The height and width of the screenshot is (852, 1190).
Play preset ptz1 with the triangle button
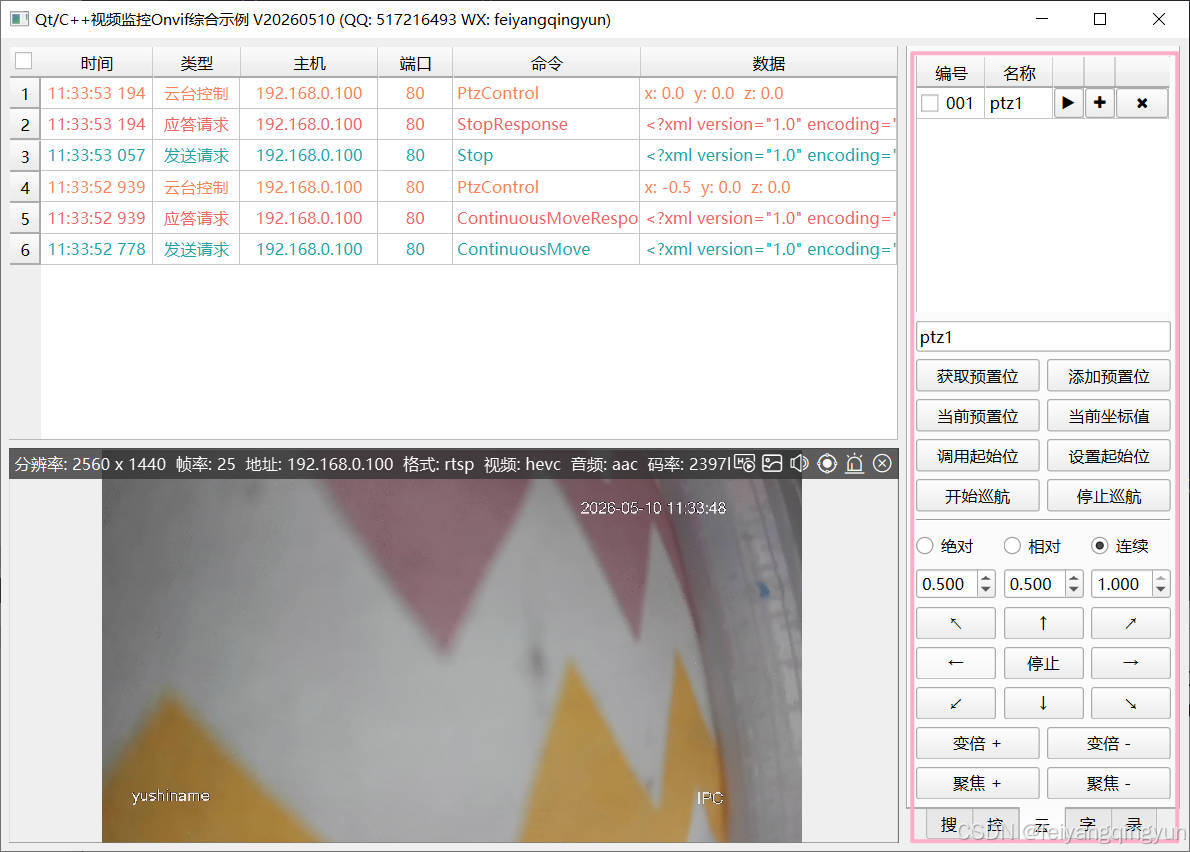click(1068, 102)
